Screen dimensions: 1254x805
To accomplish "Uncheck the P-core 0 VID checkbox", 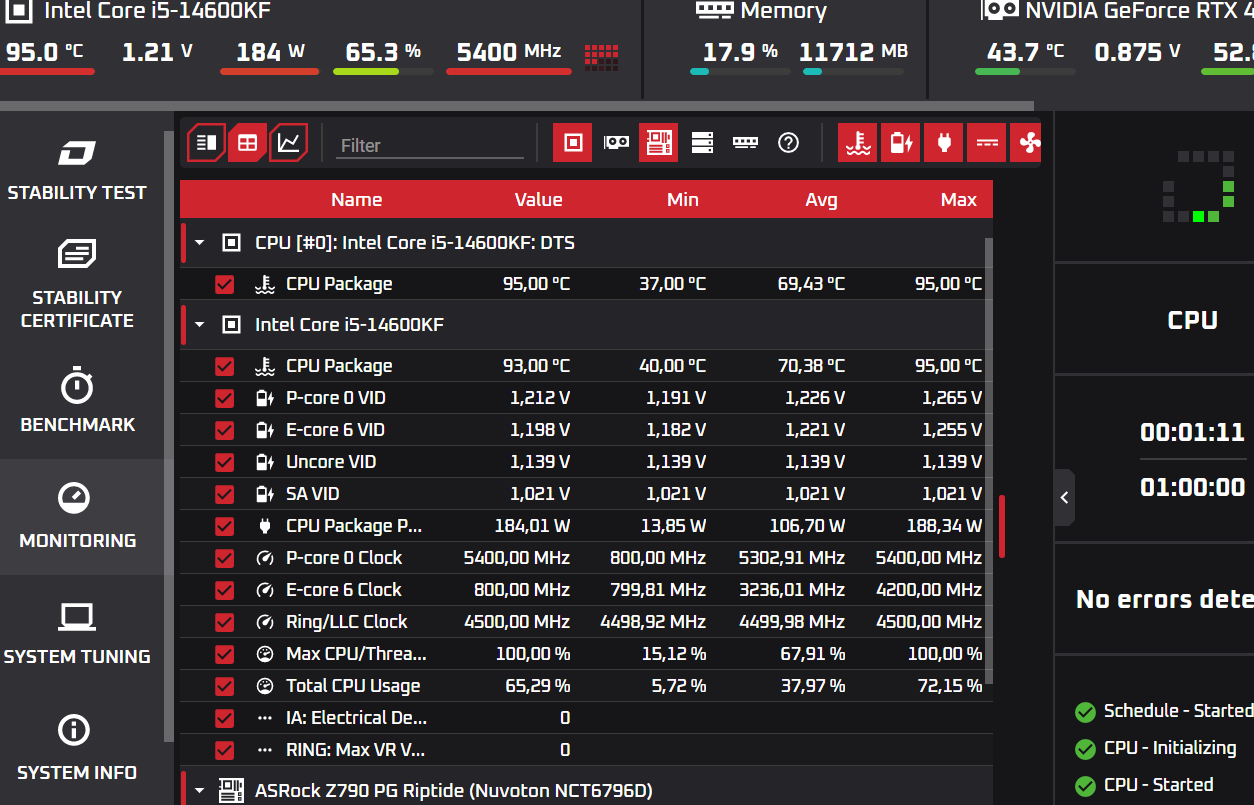I will [224, 398].
